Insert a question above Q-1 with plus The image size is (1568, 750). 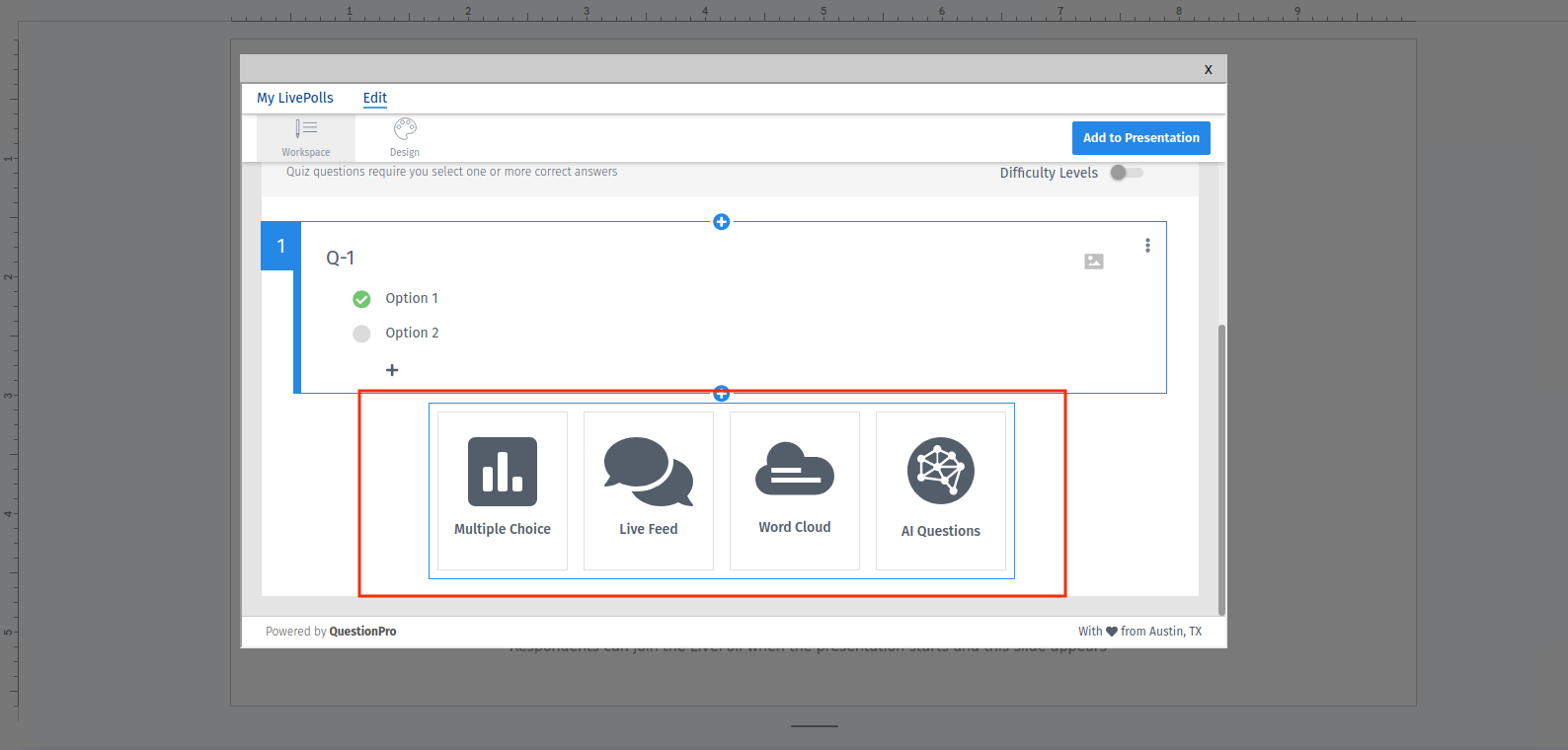[x=722, y=222]
